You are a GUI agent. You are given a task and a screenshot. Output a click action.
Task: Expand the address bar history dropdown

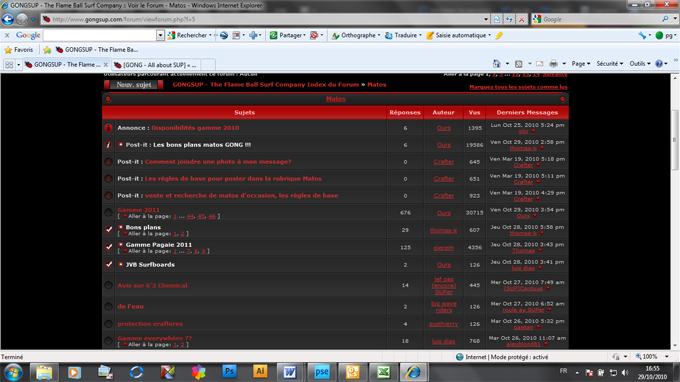(486, 19)
